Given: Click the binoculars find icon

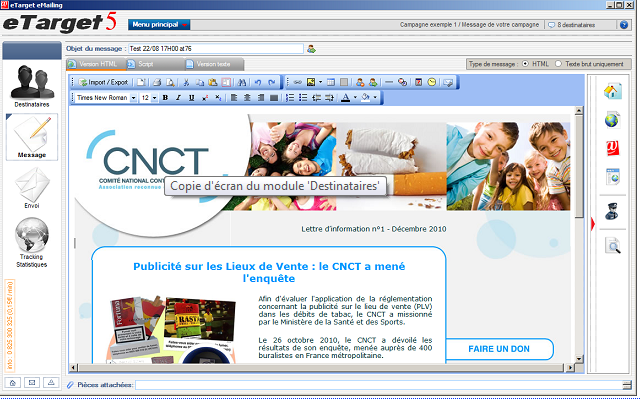Looking at the screenshot, I should pyautogui.click(x=402, y=81).
